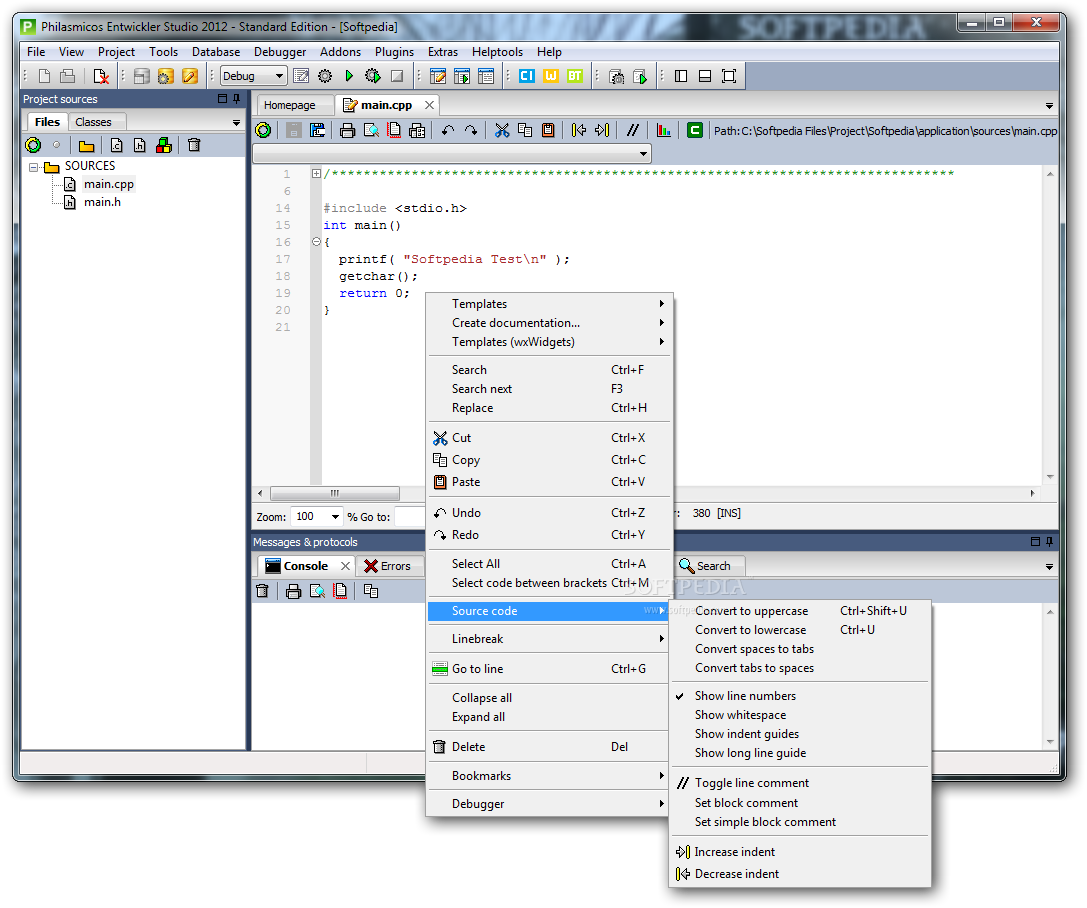This screenshot has height=908, width=1087.
Task: Click the editor save-all floppy icon
Action: (x=318, y=130)
